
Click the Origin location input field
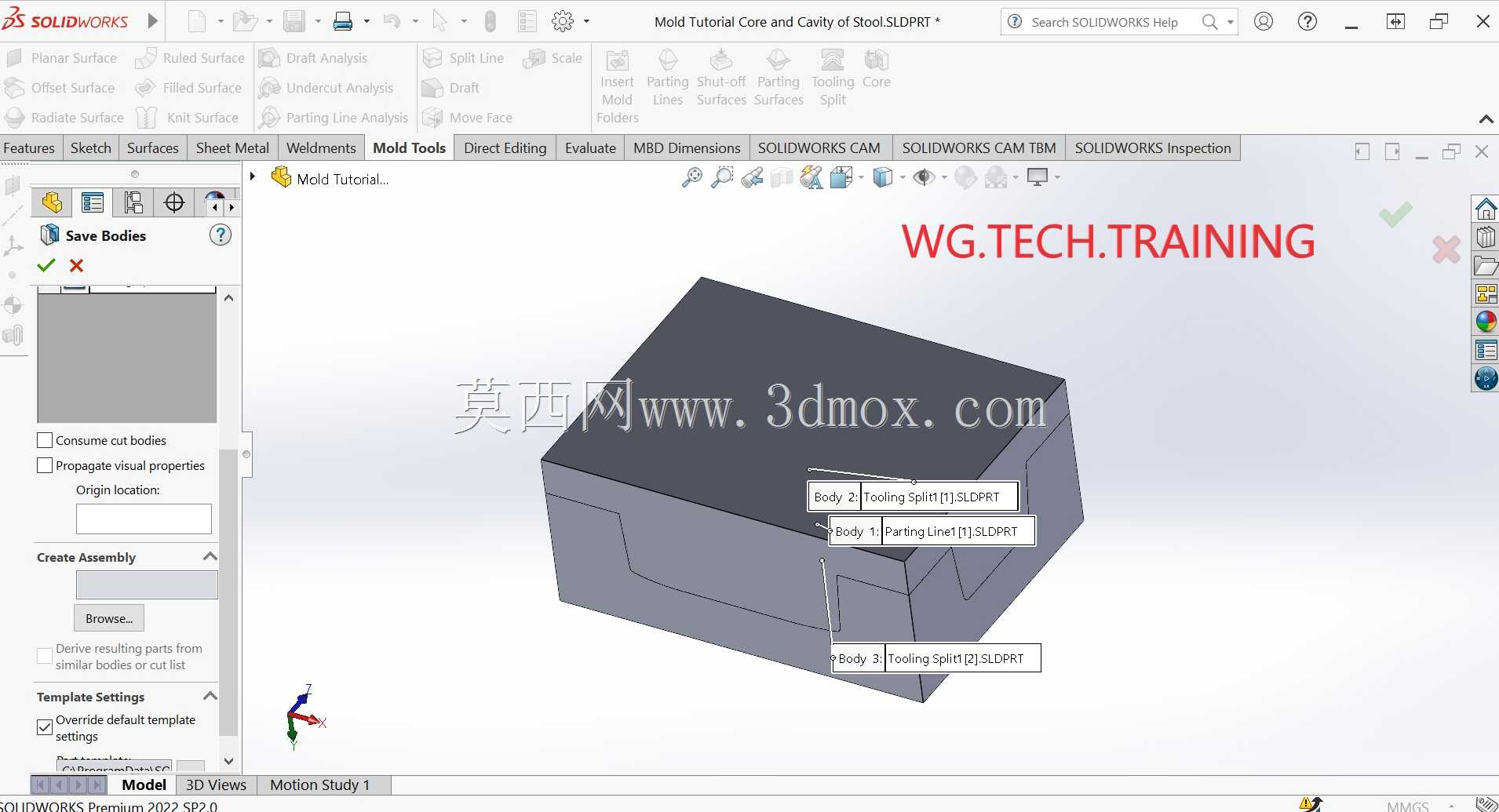(144, 519)
